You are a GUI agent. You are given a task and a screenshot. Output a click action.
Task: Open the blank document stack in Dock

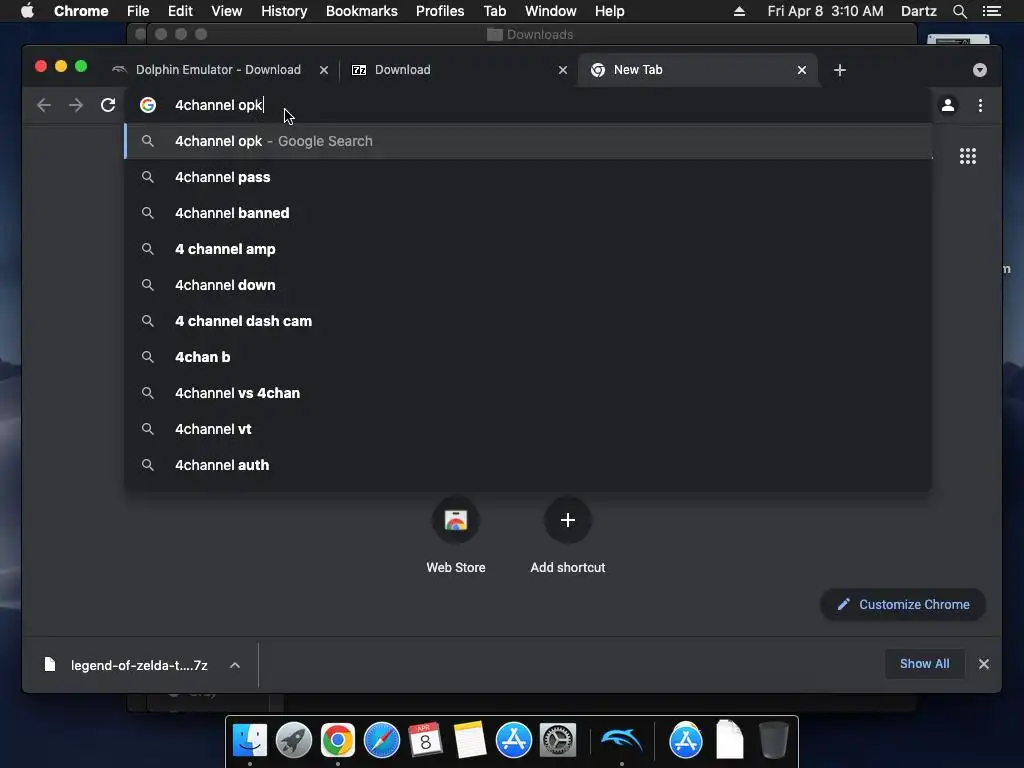729,741
